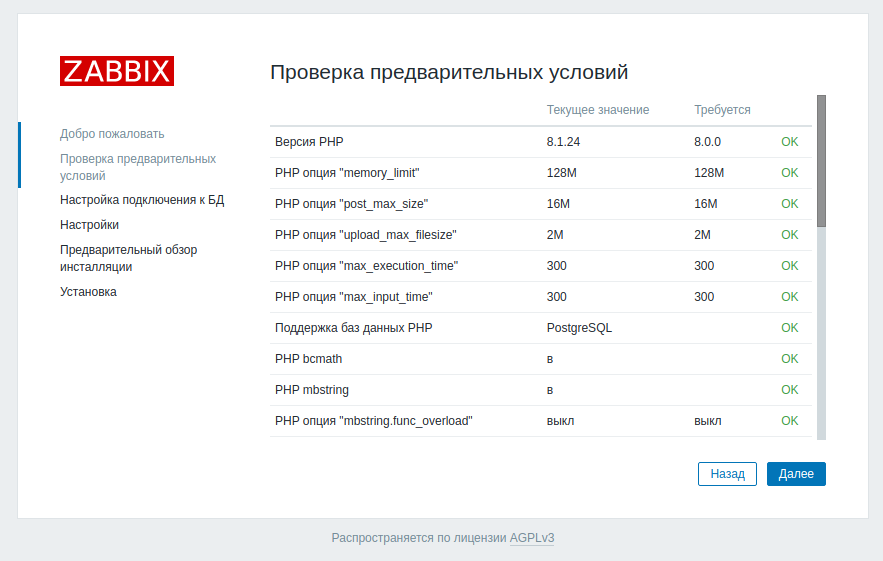This screenshot has height=561, width=883.
Task: Click the "Требуется" column header
Action: [x=722, y=110]
